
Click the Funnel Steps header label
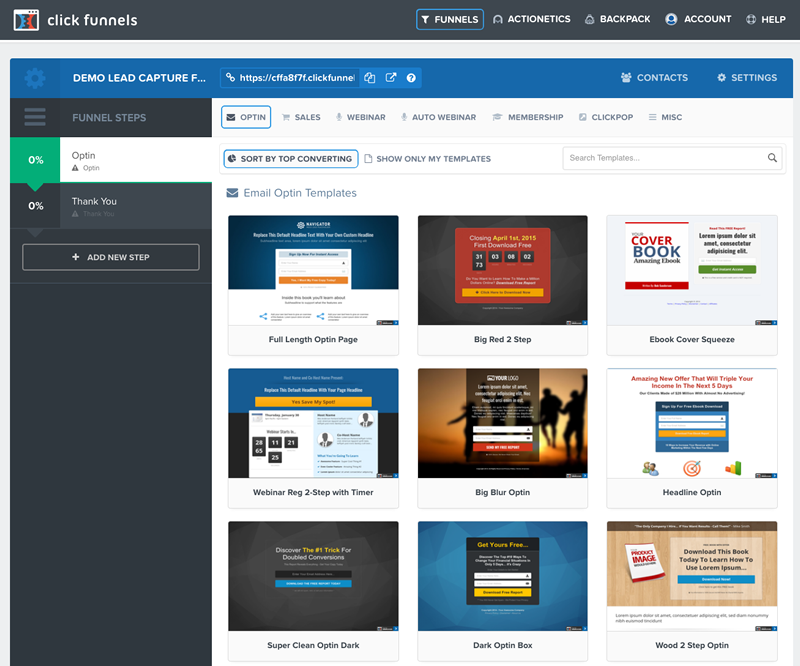point(109,118)
